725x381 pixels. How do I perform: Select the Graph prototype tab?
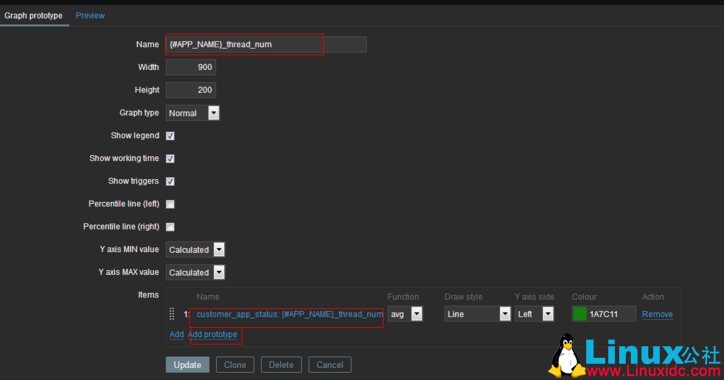33,16
